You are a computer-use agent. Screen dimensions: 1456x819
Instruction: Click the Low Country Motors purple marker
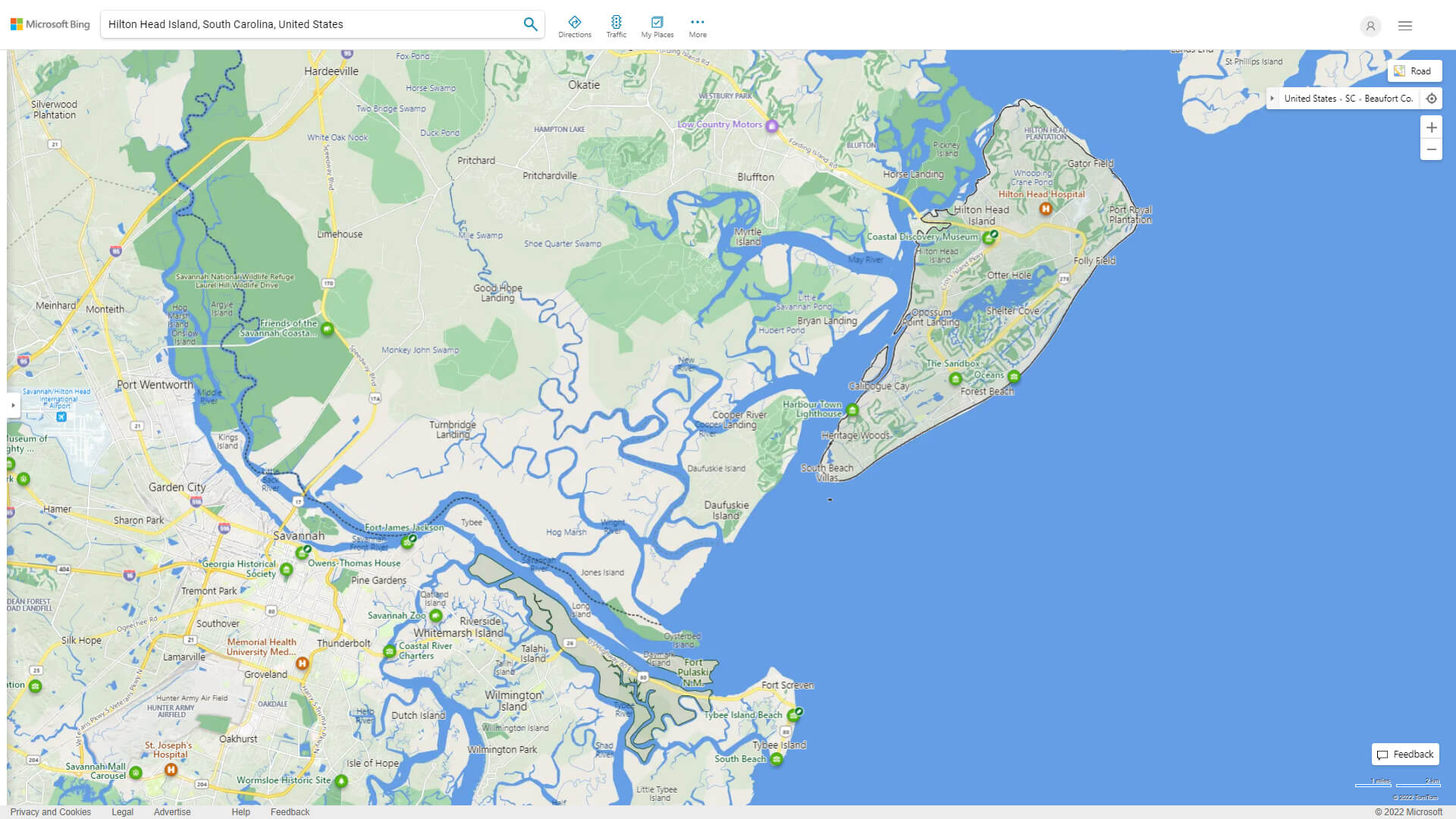[770, 124]
